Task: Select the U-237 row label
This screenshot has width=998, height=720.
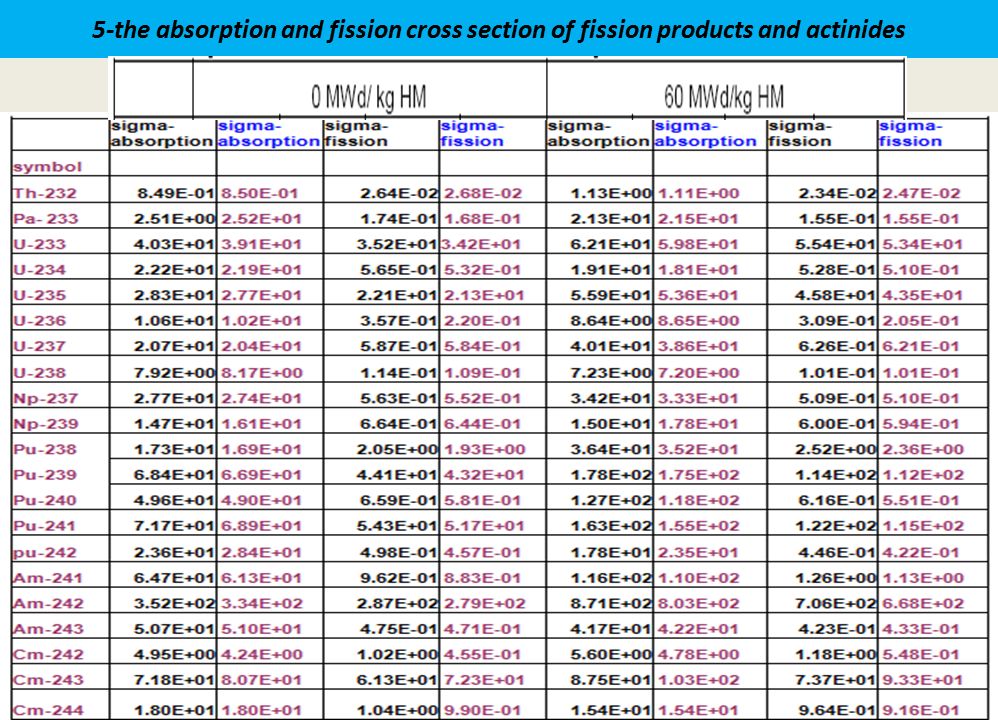Action: [39, 346]
